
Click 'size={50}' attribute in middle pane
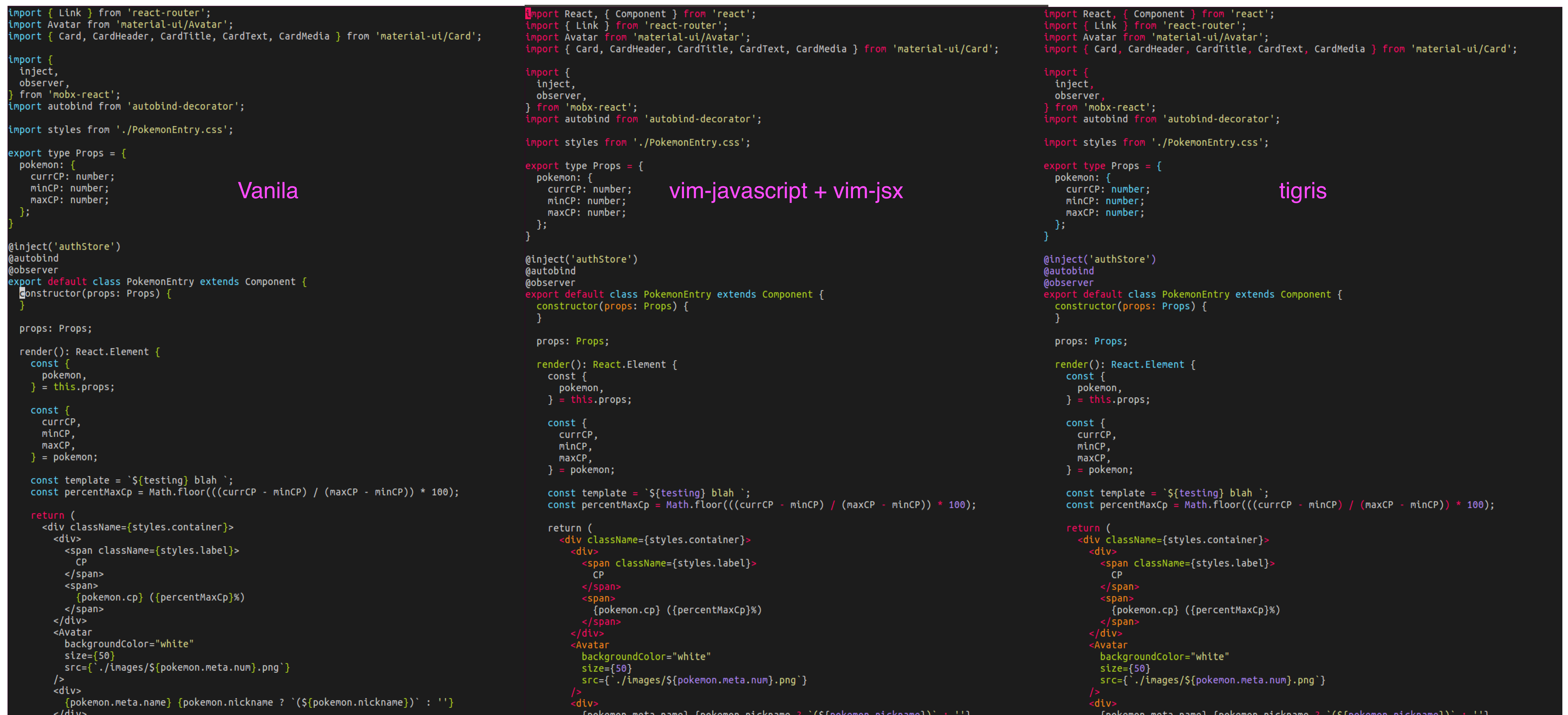606,668
